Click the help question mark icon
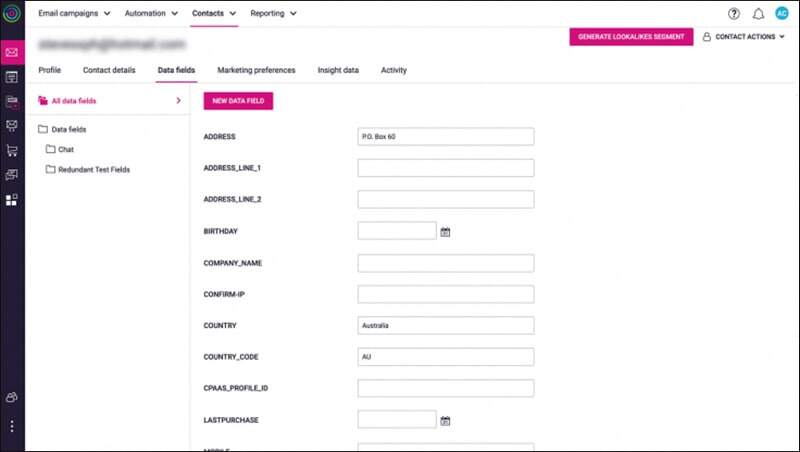Viewport: 800px width, 452px height. [x=735, y=14]
